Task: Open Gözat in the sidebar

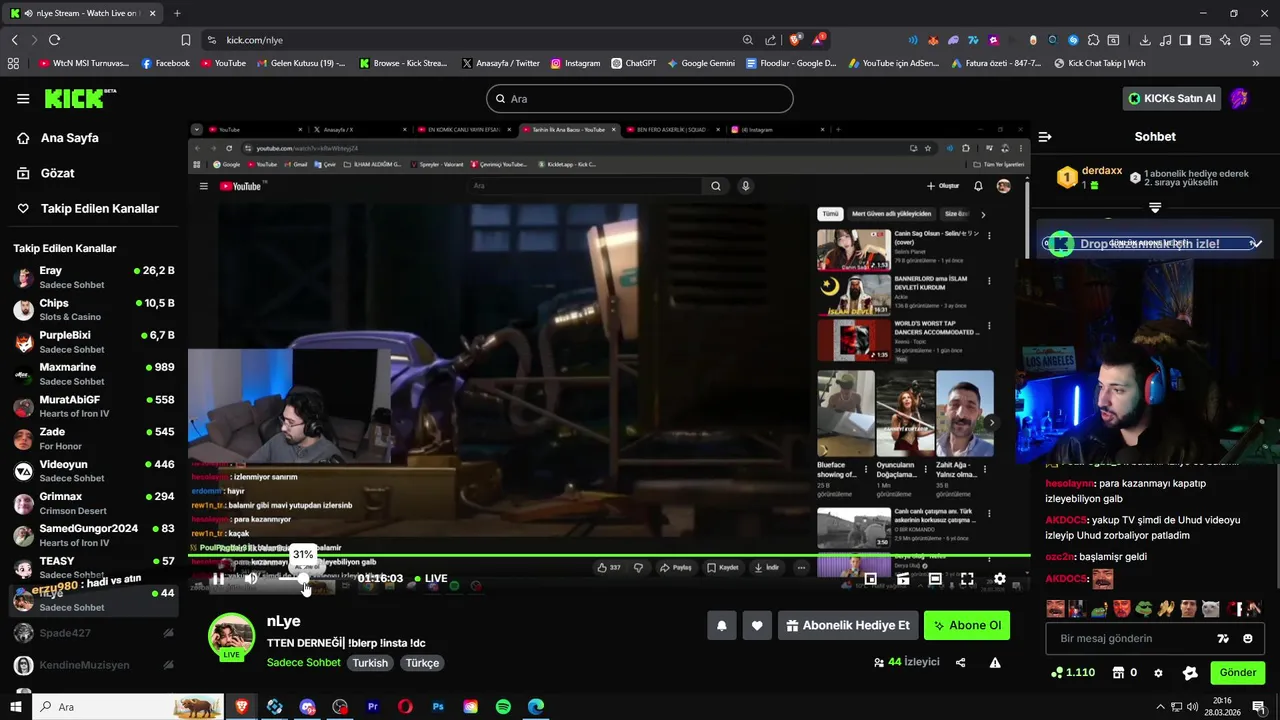Action: coord(57,173)
